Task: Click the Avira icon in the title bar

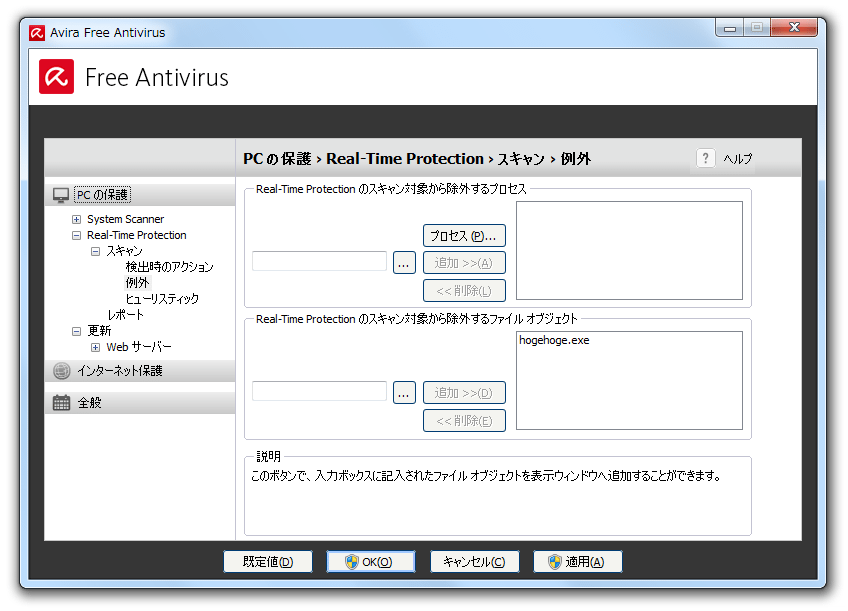Action: (37, 33)
